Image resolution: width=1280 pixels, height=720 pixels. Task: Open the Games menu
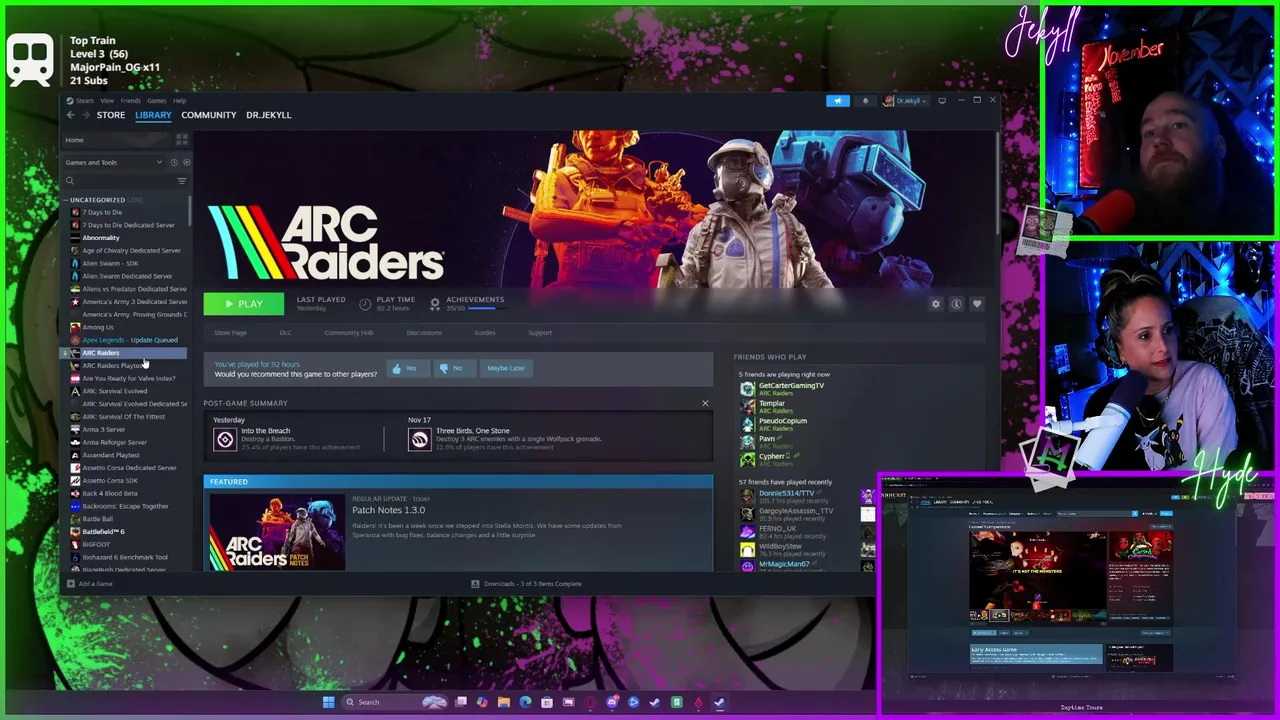(157, 101)
